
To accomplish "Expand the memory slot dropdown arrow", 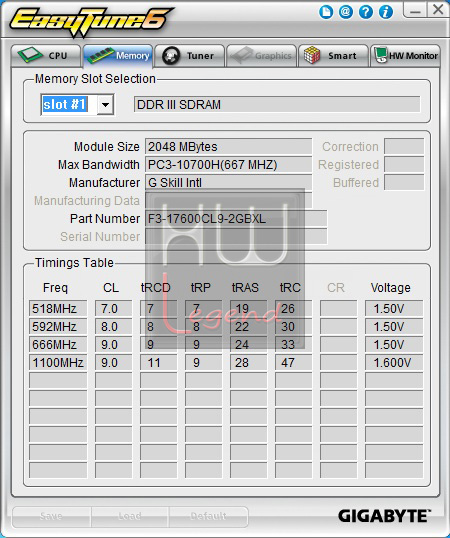I will (x=105, y=104).
